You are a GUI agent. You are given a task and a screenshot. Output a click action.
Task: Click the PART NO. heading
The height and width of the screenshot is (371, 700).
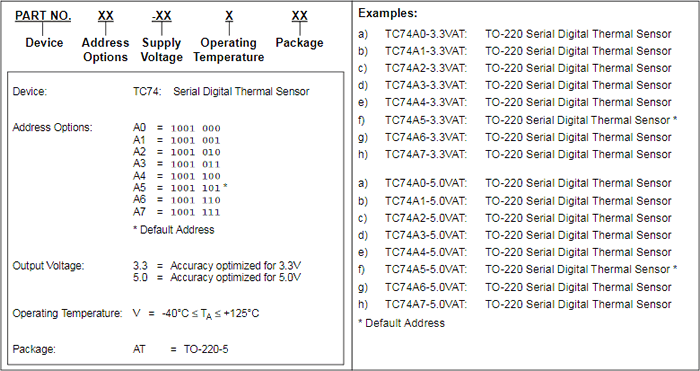pos(43,16)
